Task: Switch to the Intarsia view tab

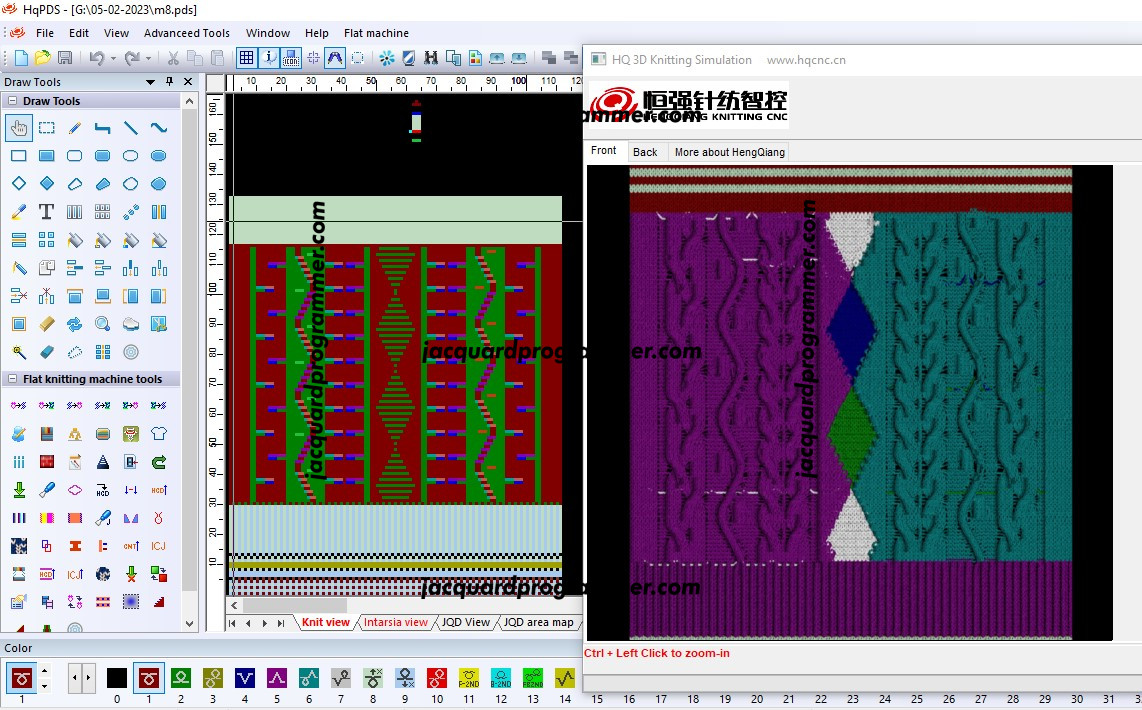Action: click(395, 622)
